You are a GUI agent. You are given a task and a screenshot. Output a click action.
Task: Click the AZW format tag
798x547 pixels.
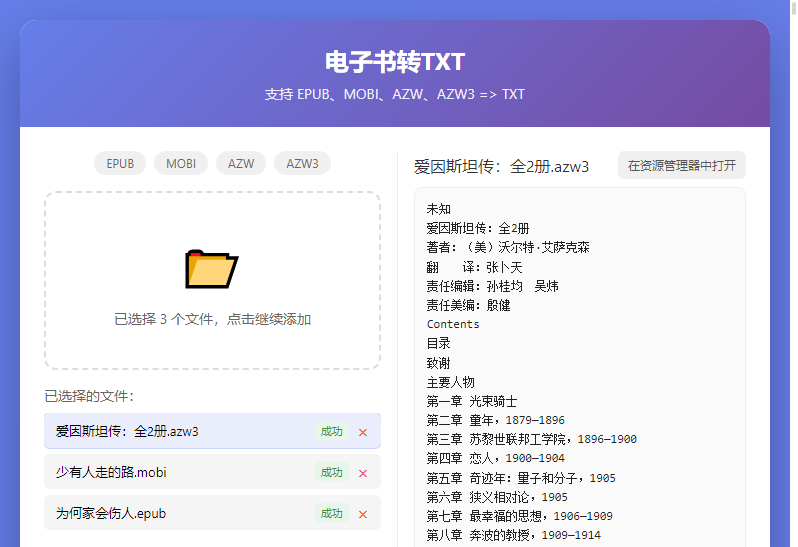241,163
